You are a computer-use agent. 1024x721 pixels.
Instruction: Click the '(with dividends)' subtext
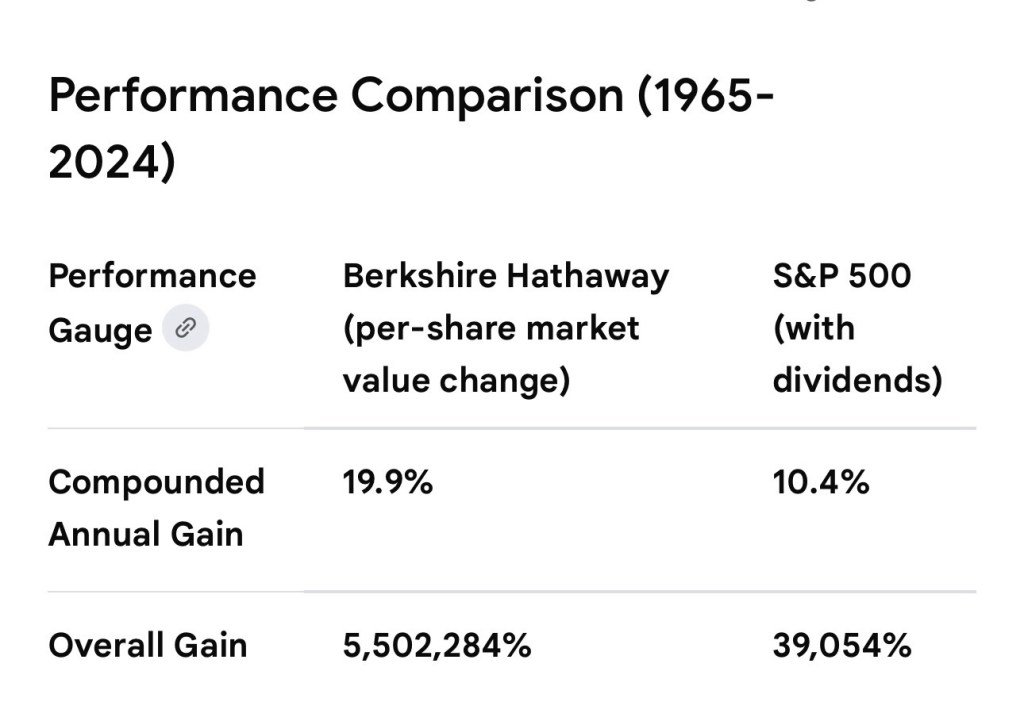click(x=857, y=355)
